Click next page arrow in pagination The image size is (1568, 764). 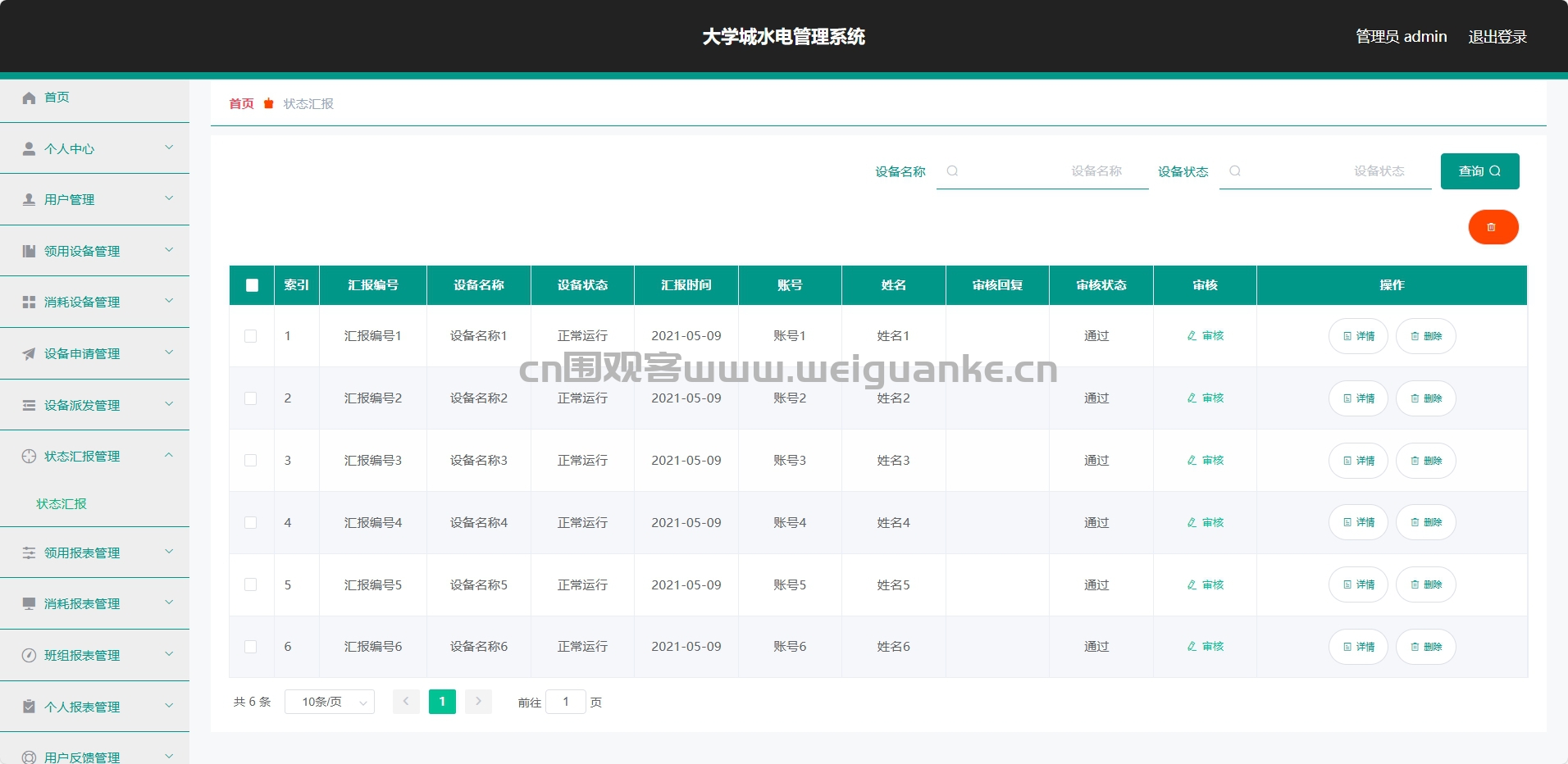(478, 702)
